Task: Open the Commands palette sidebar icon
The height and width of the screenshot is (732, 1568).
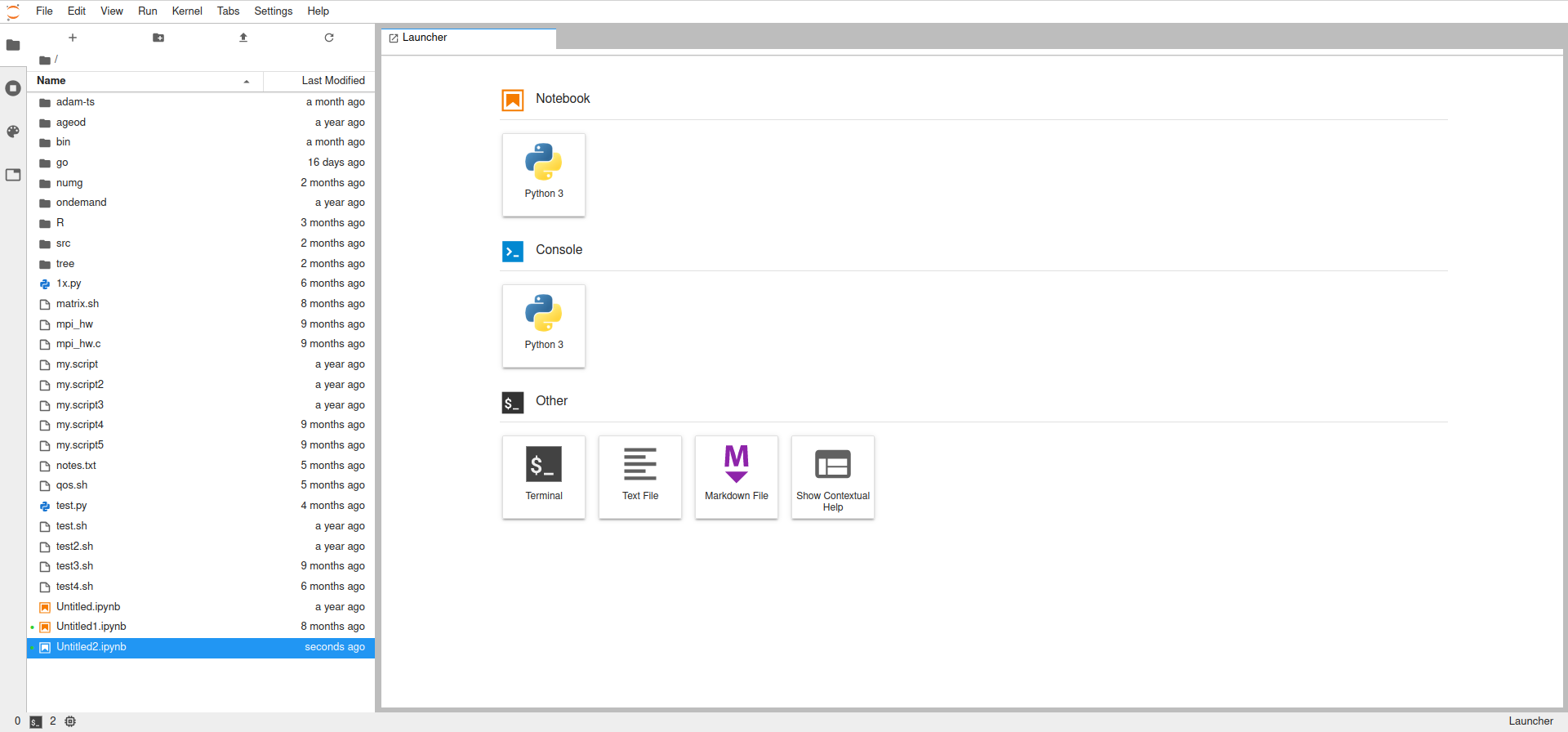Action: [x=13, y=132]
